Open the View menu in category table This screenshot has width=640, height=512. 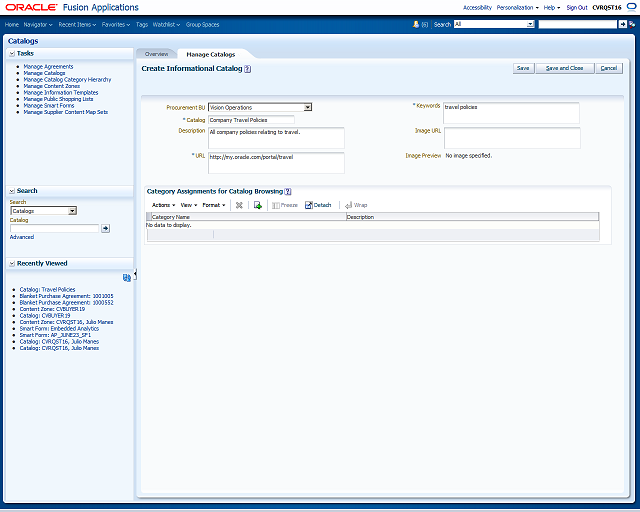[189, 205]
